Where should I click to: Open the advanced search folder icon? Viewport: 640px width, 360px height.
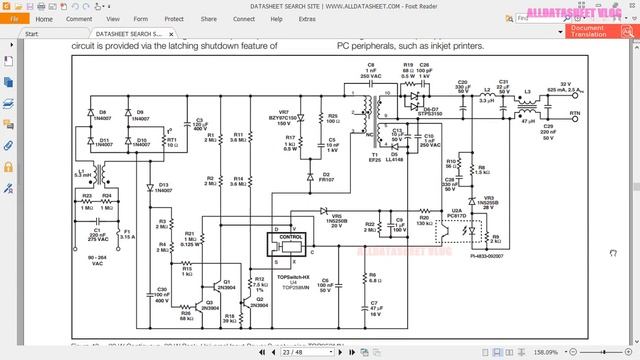(x=509, y=19)
